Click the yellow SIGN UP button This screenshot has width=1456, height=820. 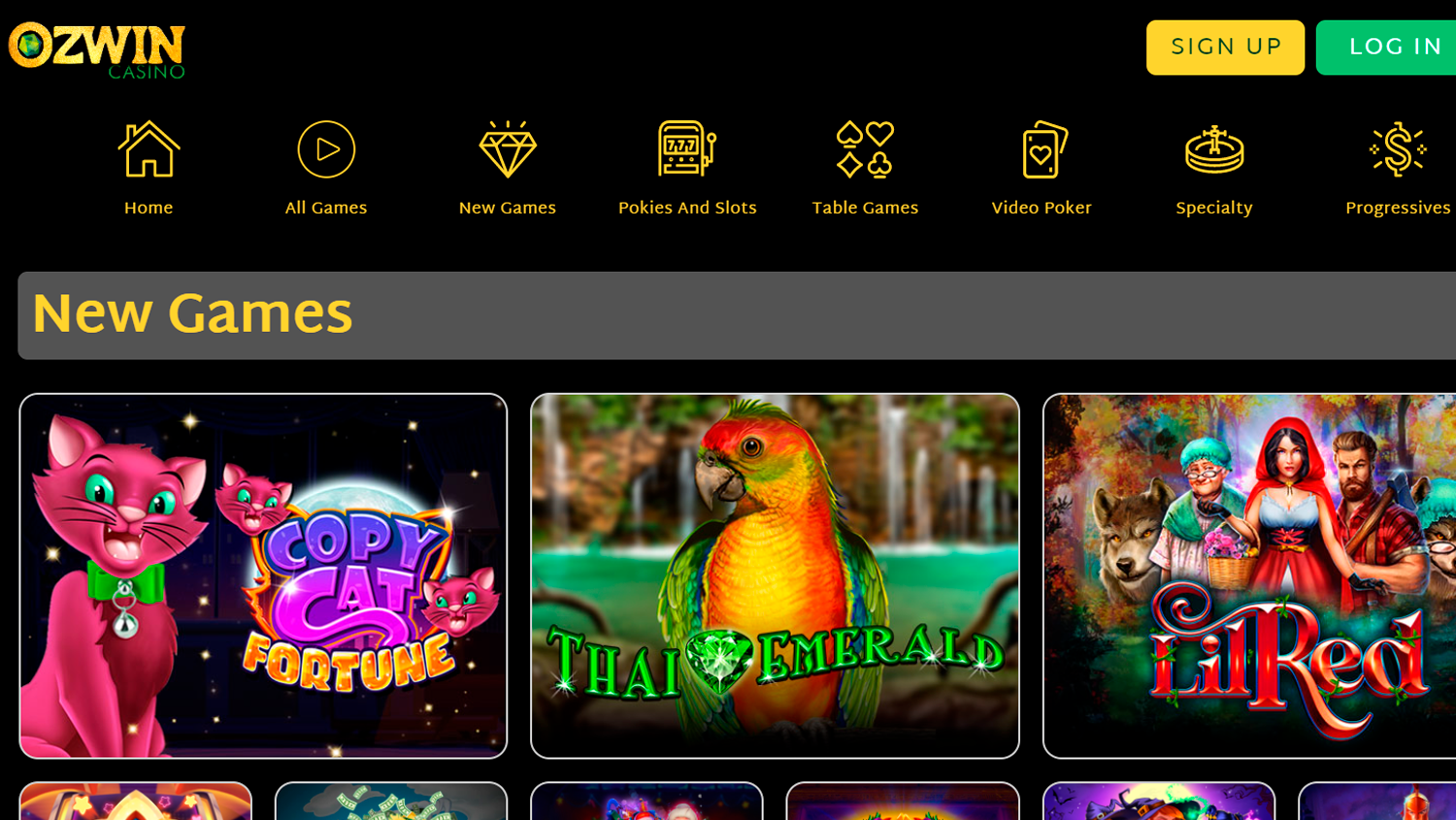[x=1225, y=48]
